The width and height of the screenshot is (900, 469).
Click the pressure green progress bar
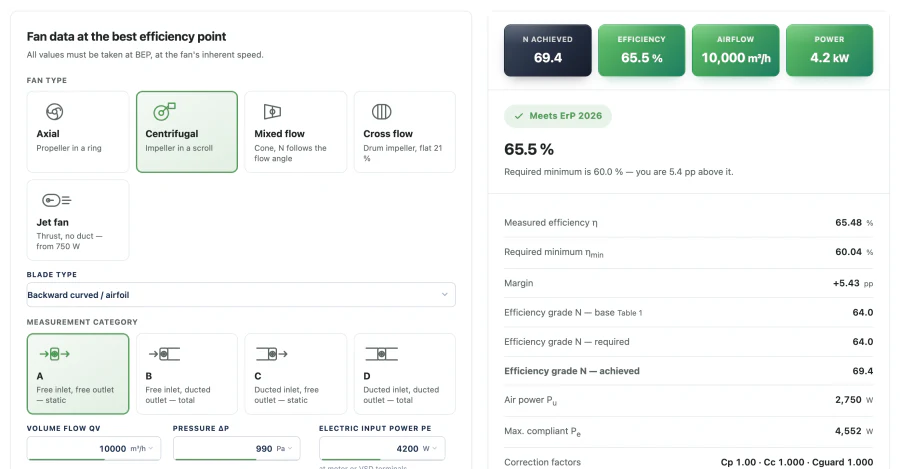click(x=215, y=459)
